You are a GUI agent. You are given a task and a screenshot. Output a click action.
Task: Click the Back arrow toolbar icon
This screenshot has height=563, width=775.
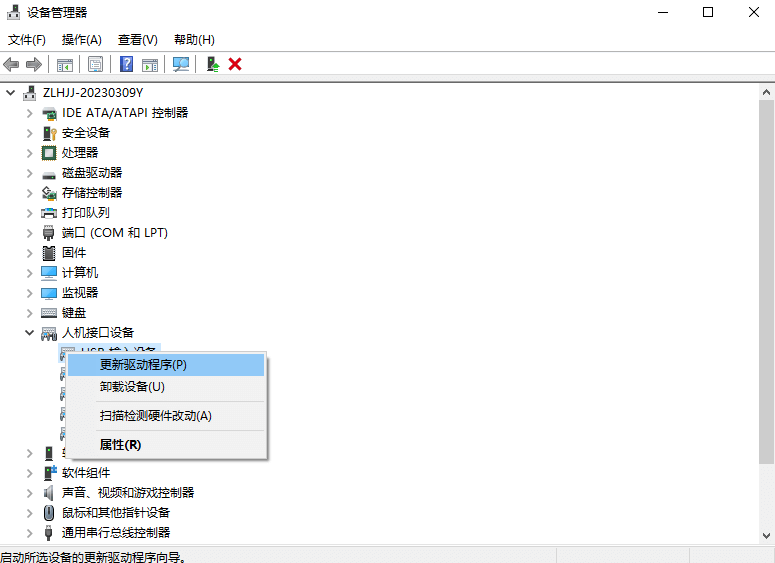coord(11,64)
